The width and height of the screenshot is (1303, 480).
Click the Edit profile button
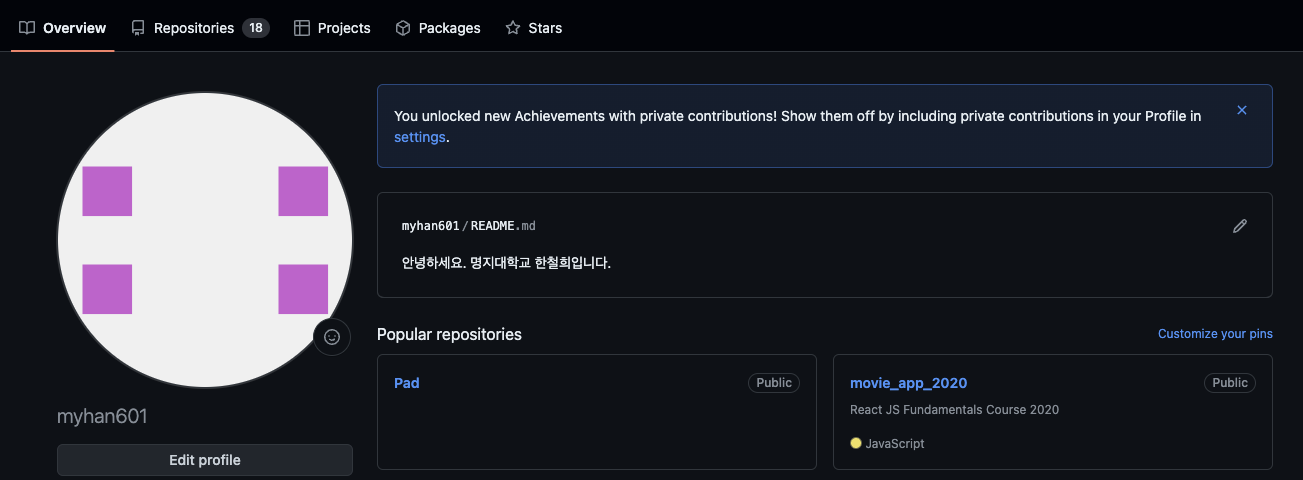pyautogui.click(x=205, y=460)
